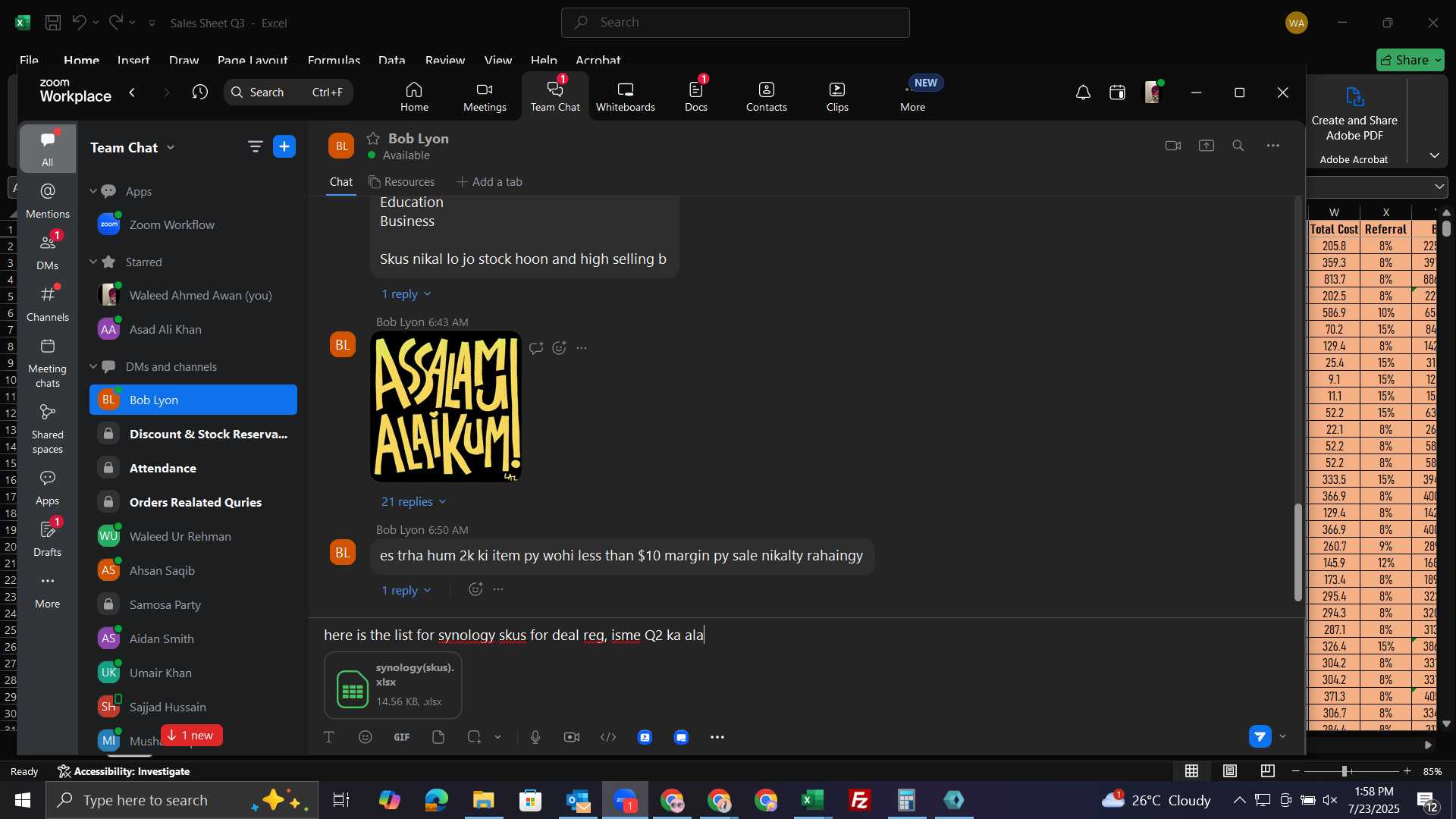Open the Clips tab
This screenshot has width=1456, height=819.
[x=837, y=97]
